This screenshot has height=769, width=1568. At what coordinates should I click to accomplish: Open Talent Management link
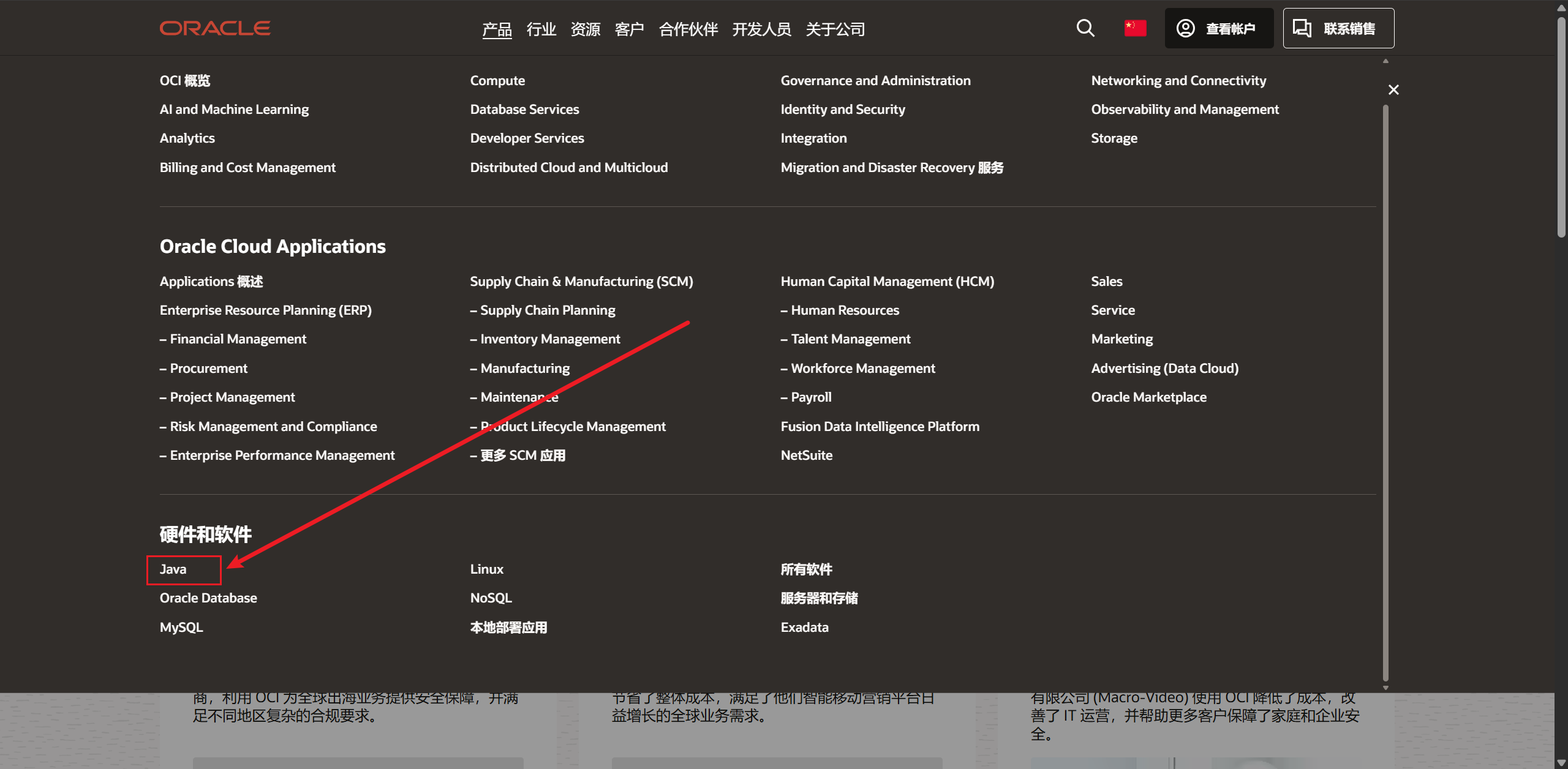(846, 339)
